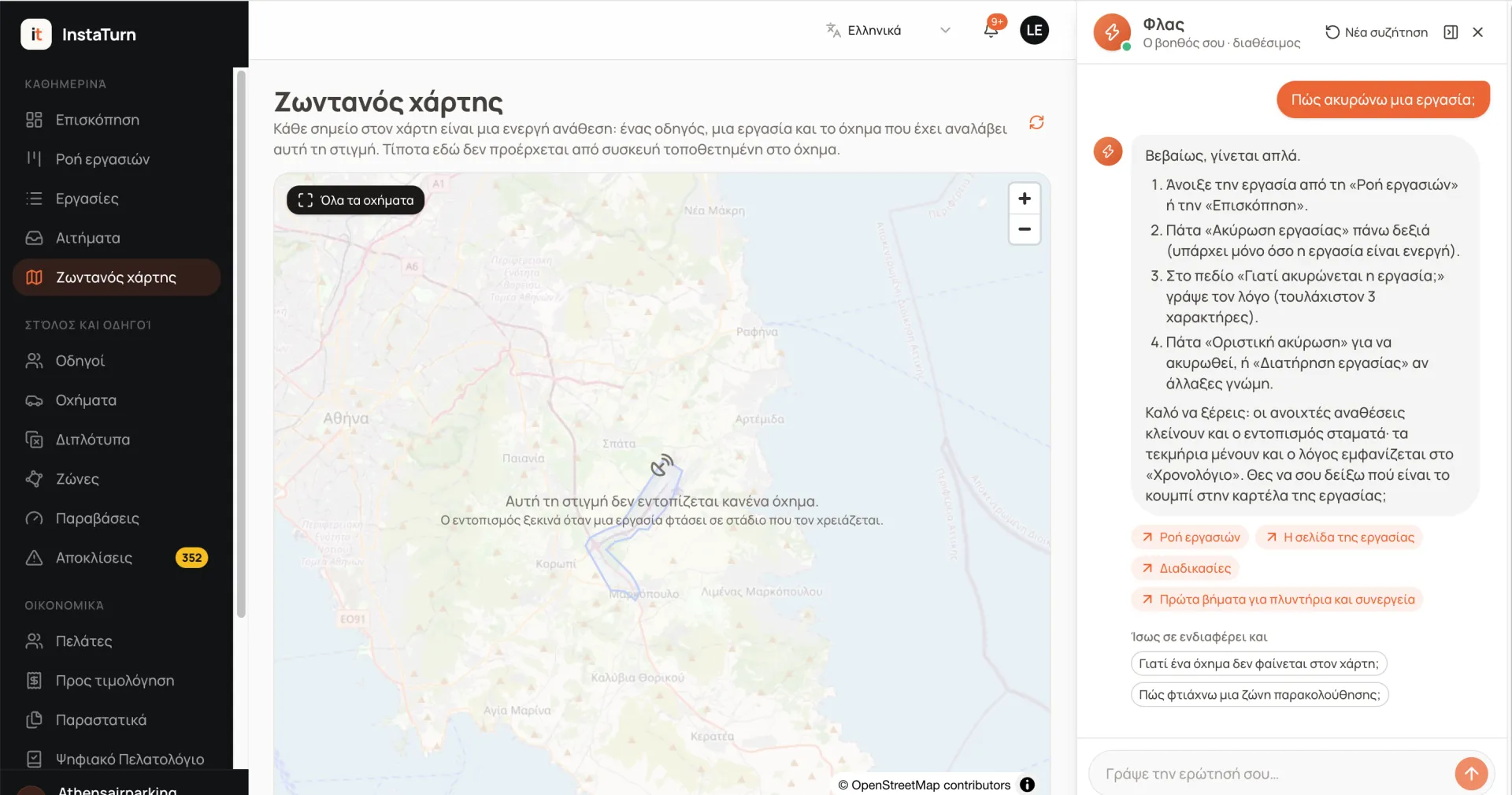Open map attribution info icon
This screenshot has width=1512, height=795.
(x=1027, y=785)
